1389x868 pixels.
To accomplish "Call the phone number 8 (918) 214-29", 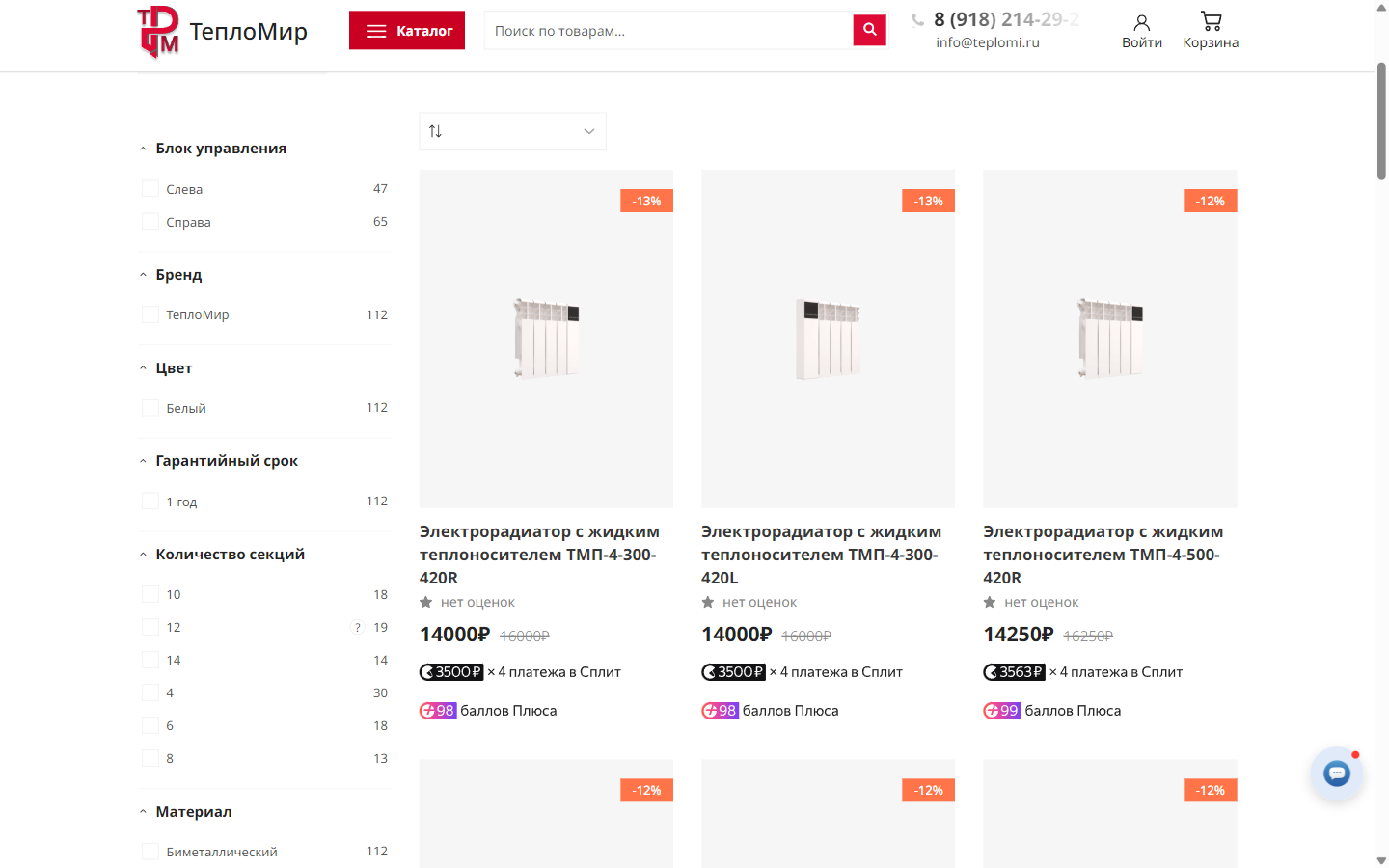I will click(x=1006, y=19).
